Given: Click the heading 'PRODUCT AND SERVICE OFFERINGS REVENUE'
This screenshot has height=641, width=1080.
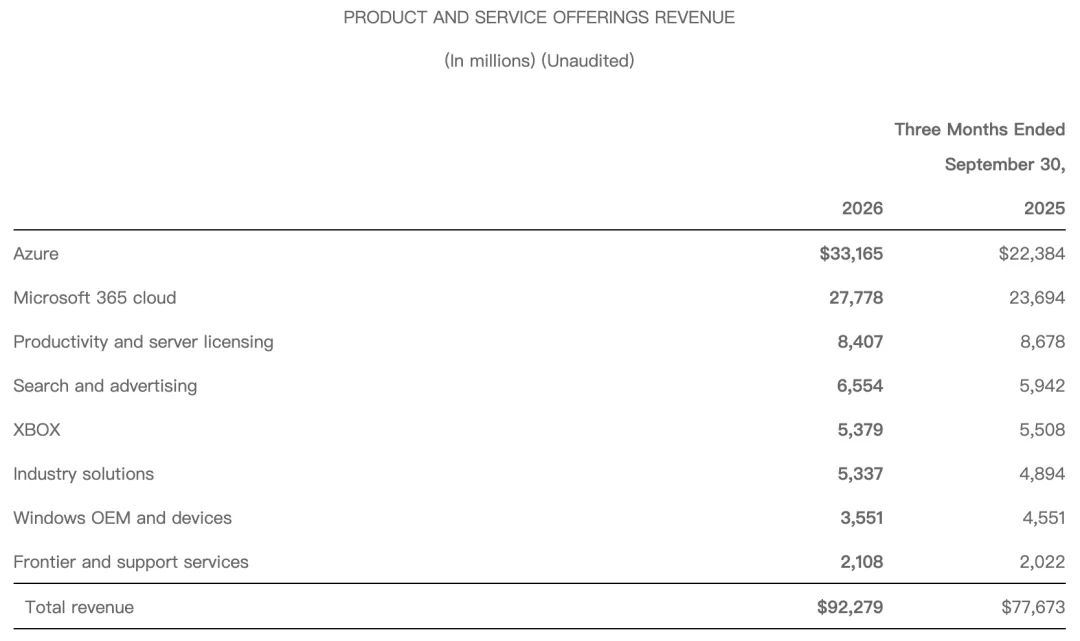Looking at the screenshot, I should [x=539, y=17].
